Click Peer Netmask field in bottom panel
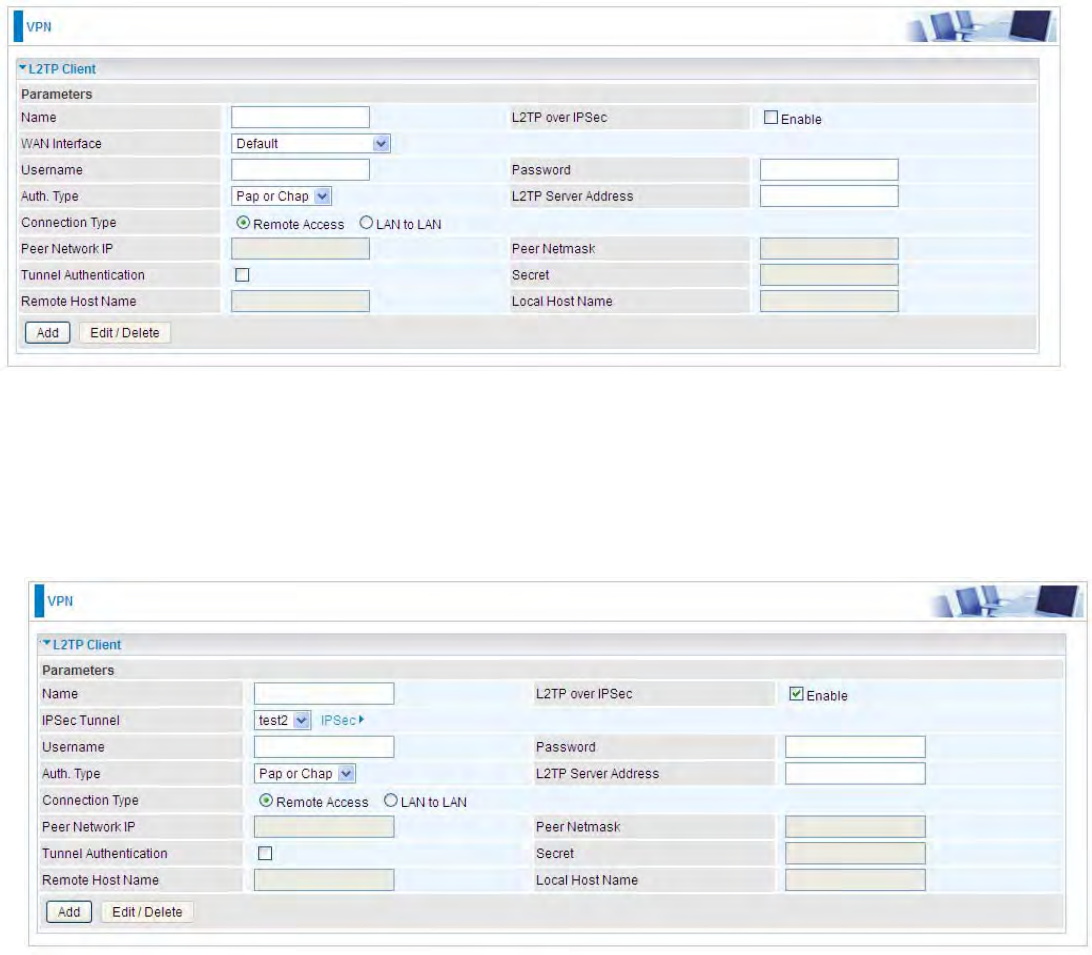Image resolution: width=1092 pixels, height=955 pixels. (855, 827)
